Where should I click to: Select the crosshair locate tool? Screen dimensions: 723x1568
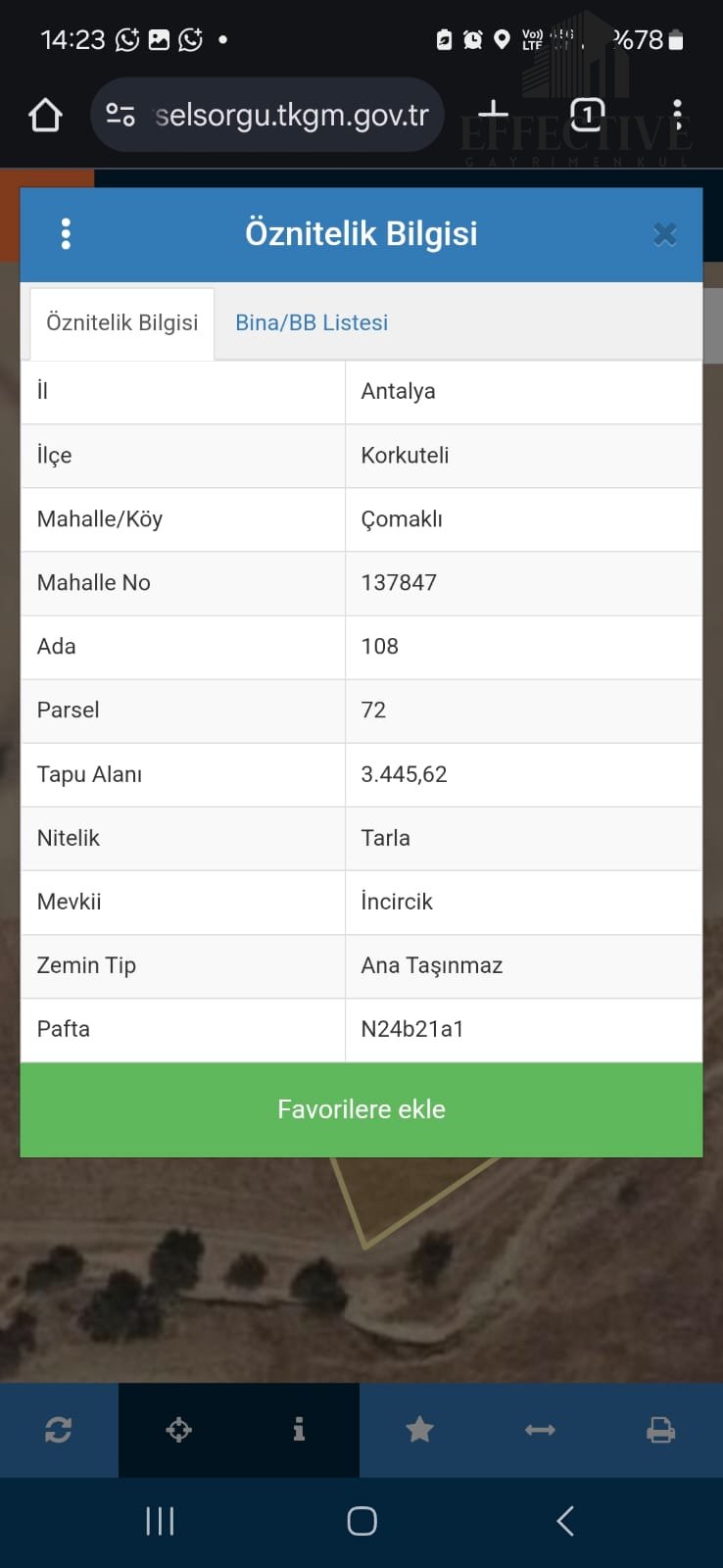tap(179, 1430)
